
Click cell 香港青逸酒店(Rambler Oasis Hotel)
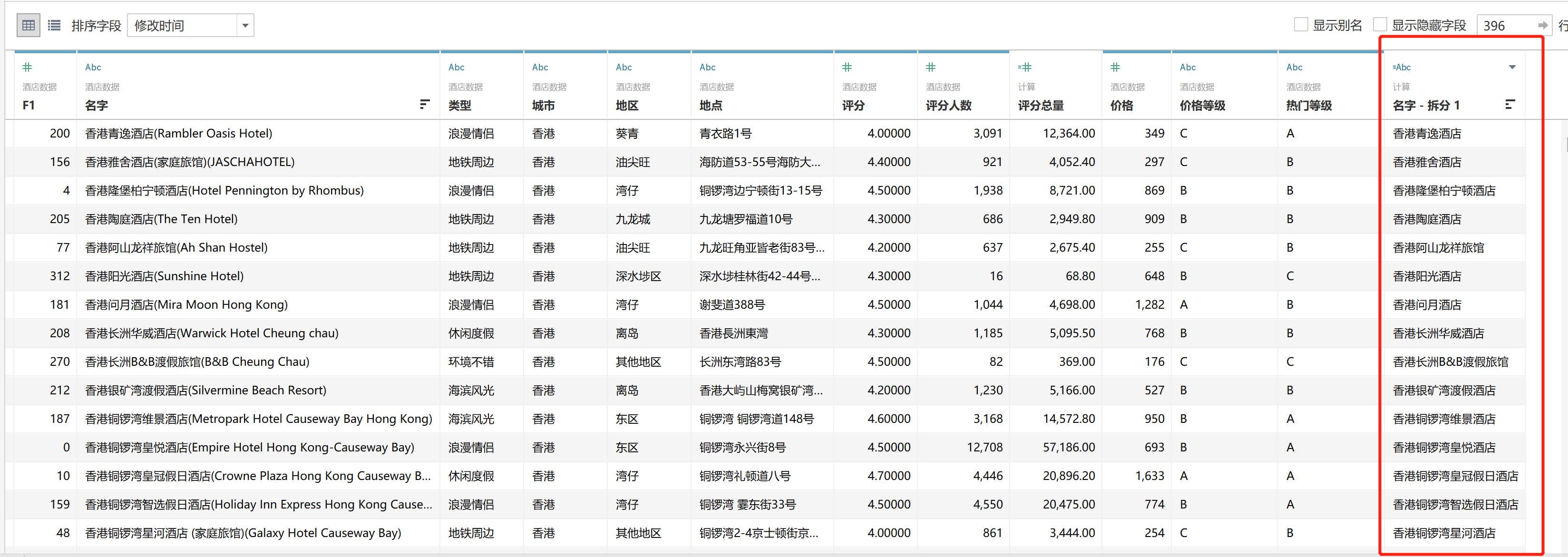[178, 133]
